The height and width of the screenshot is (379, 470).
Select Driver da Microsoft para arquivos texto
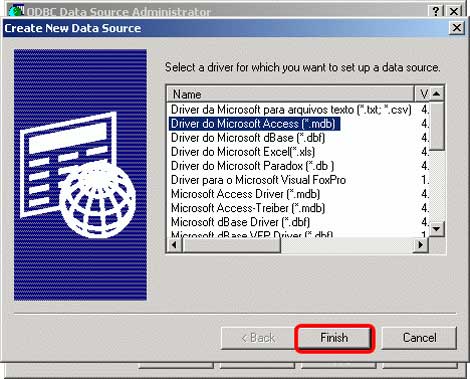291,110
